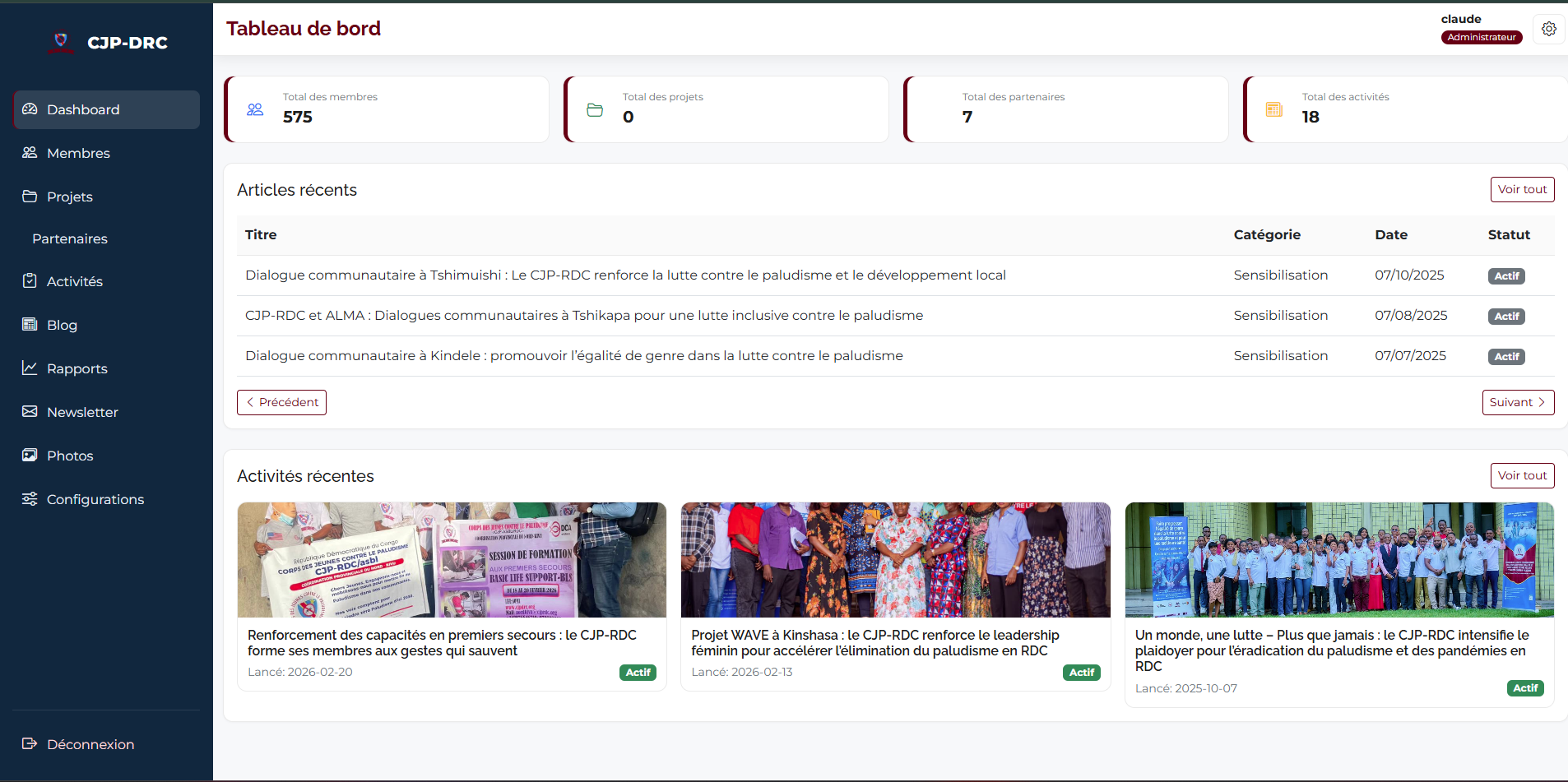This screenshot has height=782, width=1568.
Task: Click the Membres people icon in sidebar
Action: click(30, 153)
